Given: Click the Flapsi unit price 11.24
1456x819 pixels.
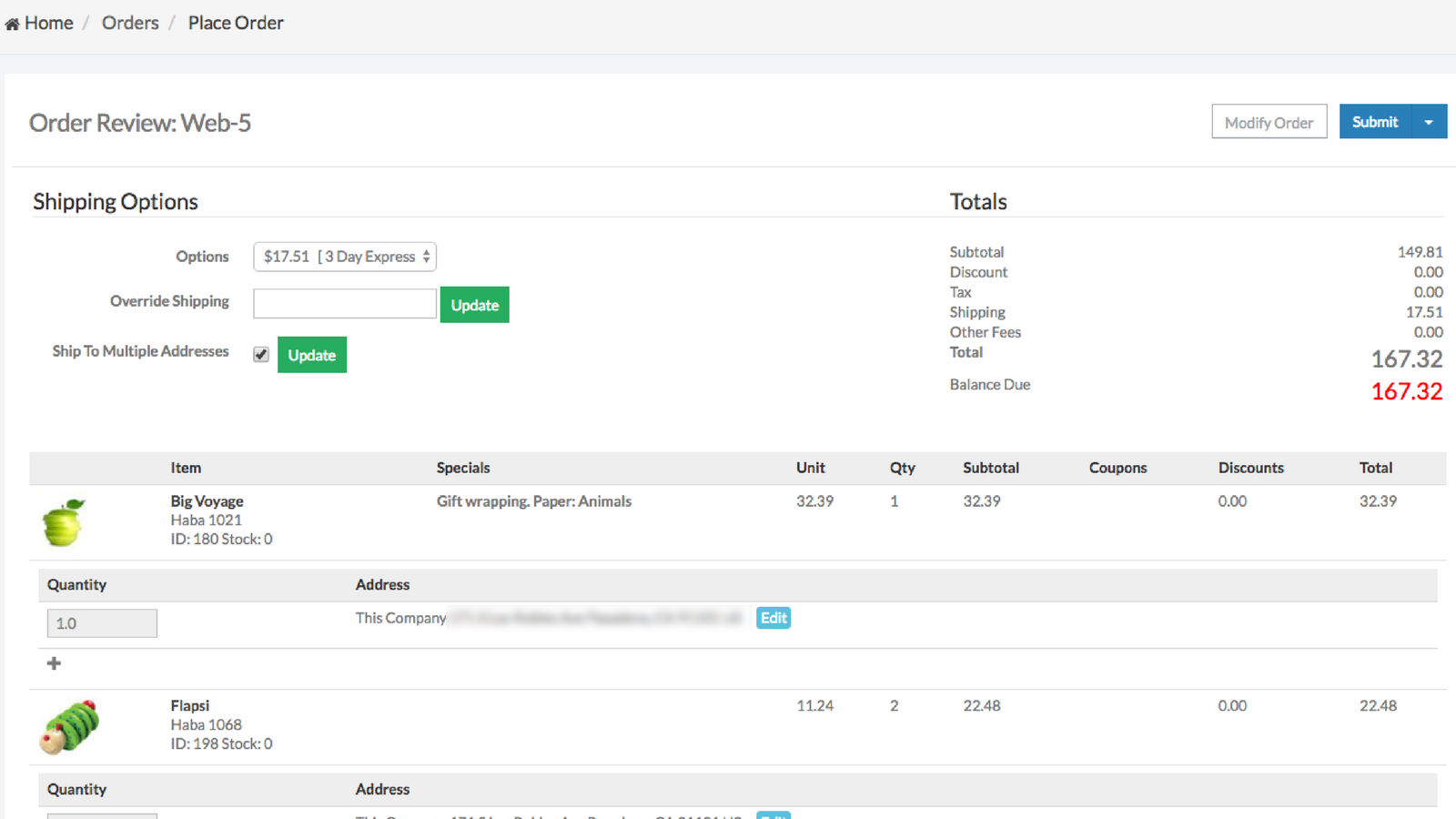Looking at the screenshot, I should click(x=814, y=706).
